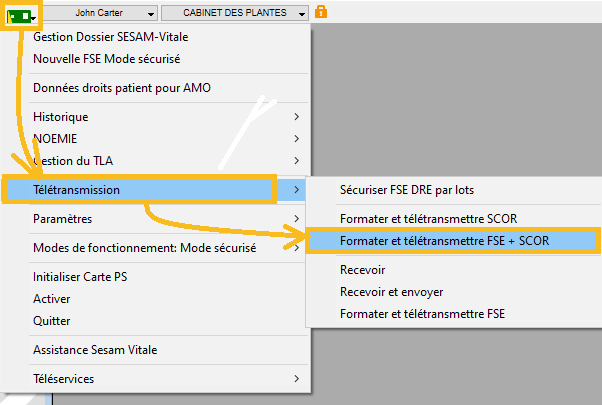Screen dimensions: 602x405
Task: Click Formater et télétransmettre SCOR
Action: coord(428,218)
